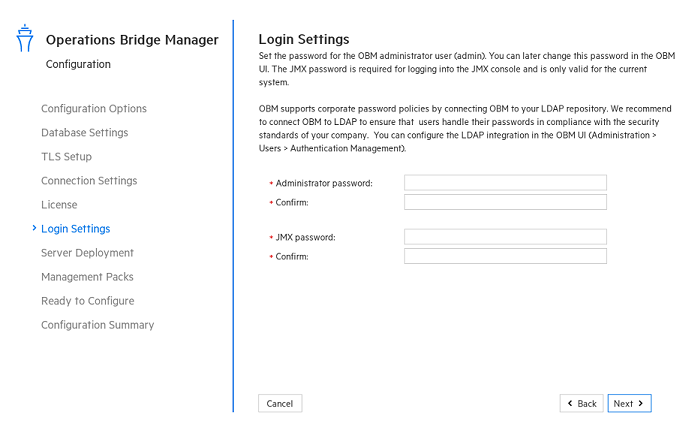Screen dimensions: 675x432
Task: Focus the Confirm field under JMX password
Action: tap(505, 256)
